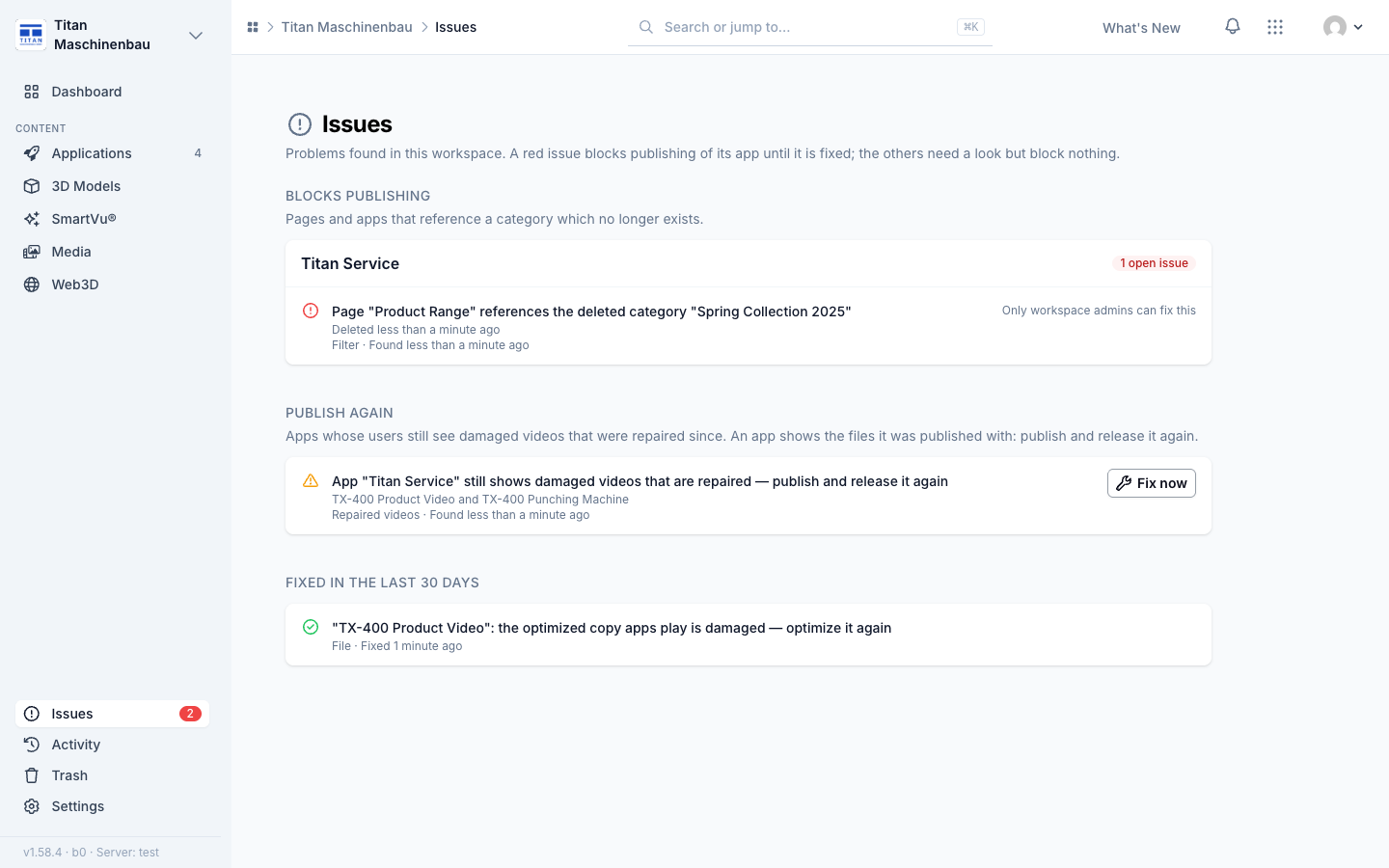
Task: Go to Applications in sidebar
Action: [x=113, y=153]
